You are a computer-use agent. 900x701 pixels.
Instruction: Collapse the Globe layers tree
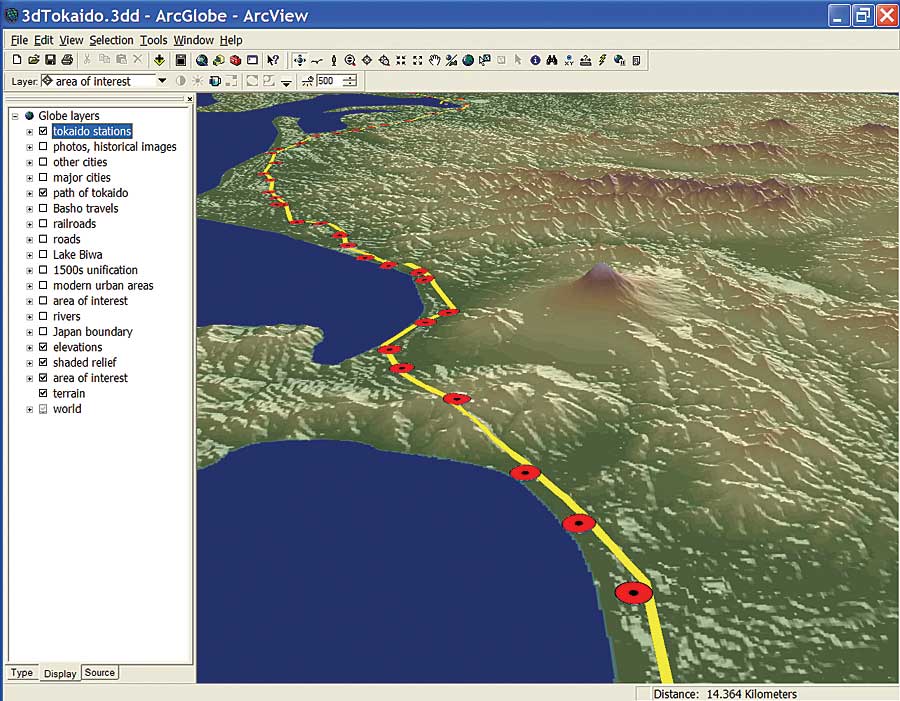(x=15, y=116)
